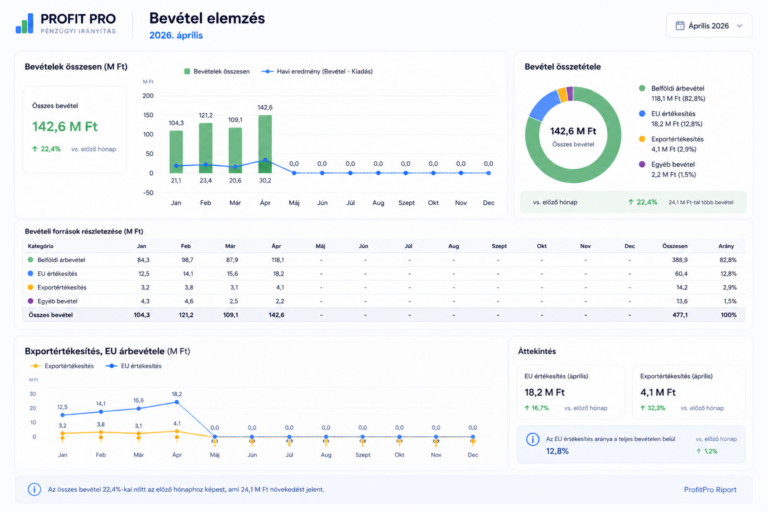The height and width of the screenshot is (512, 768).
Task: Click the green up arrow next to 22,4% in Összes bevétel card
Action: tap(35, 149)
